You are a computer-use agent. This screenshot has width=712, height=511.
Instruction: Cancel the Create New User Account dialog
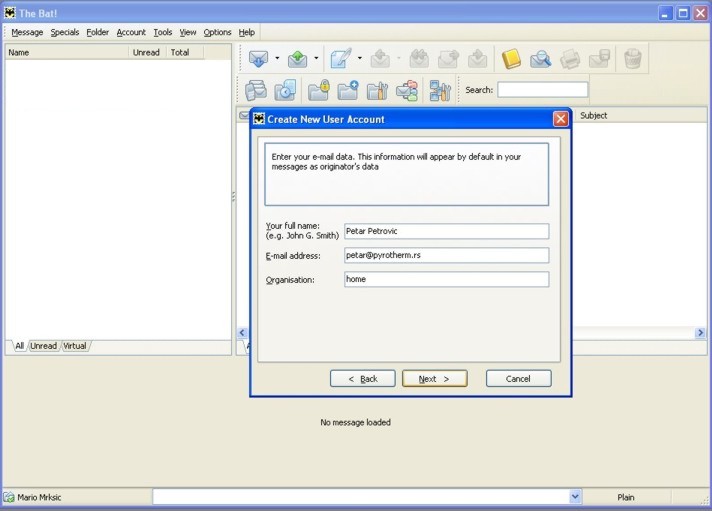(519, 378)
